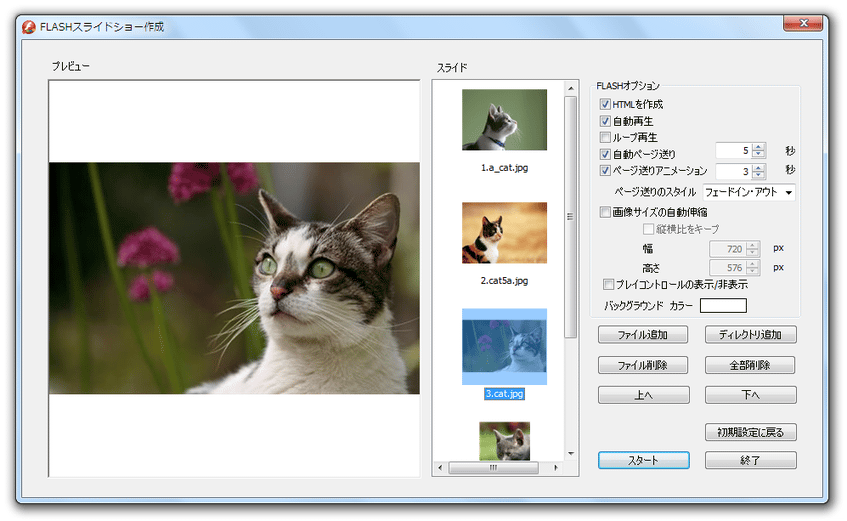
Task: Open the ページ送りのスタイル dropdown
Action: [x=749, y=192]
